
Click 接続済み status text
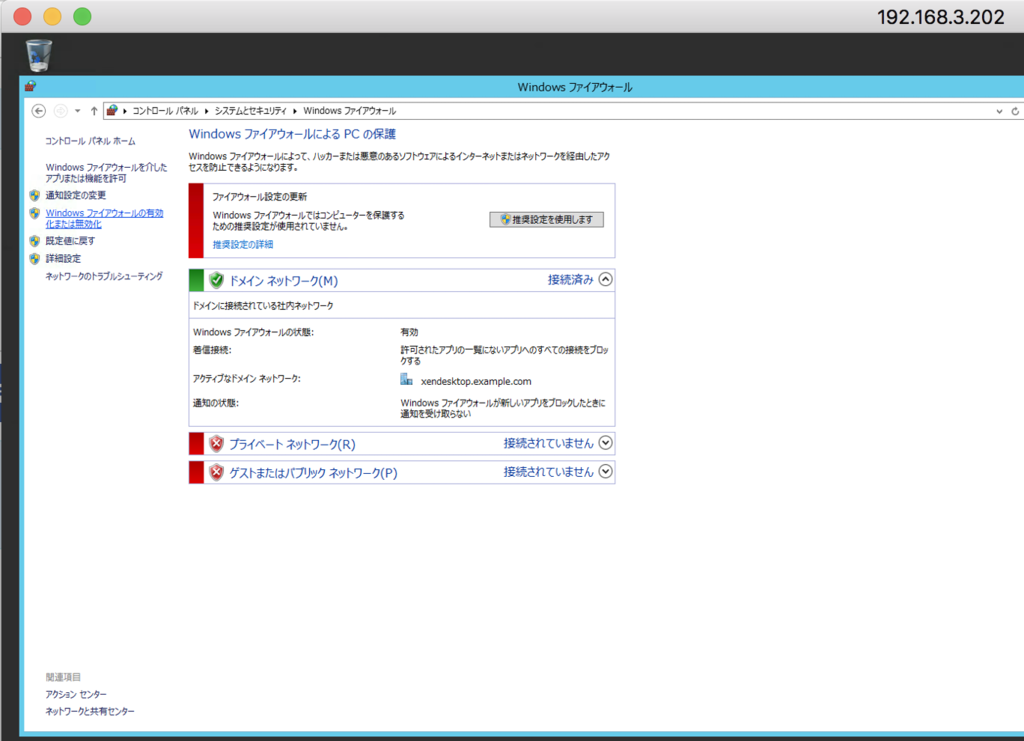pos(570,280)
